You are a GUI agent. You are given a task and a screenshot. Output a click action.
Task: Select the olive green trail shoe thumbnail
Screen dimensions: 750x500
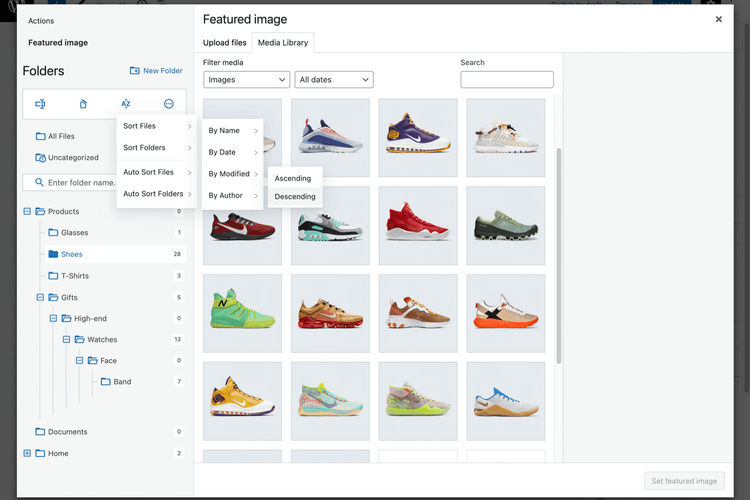coord(506,225)
